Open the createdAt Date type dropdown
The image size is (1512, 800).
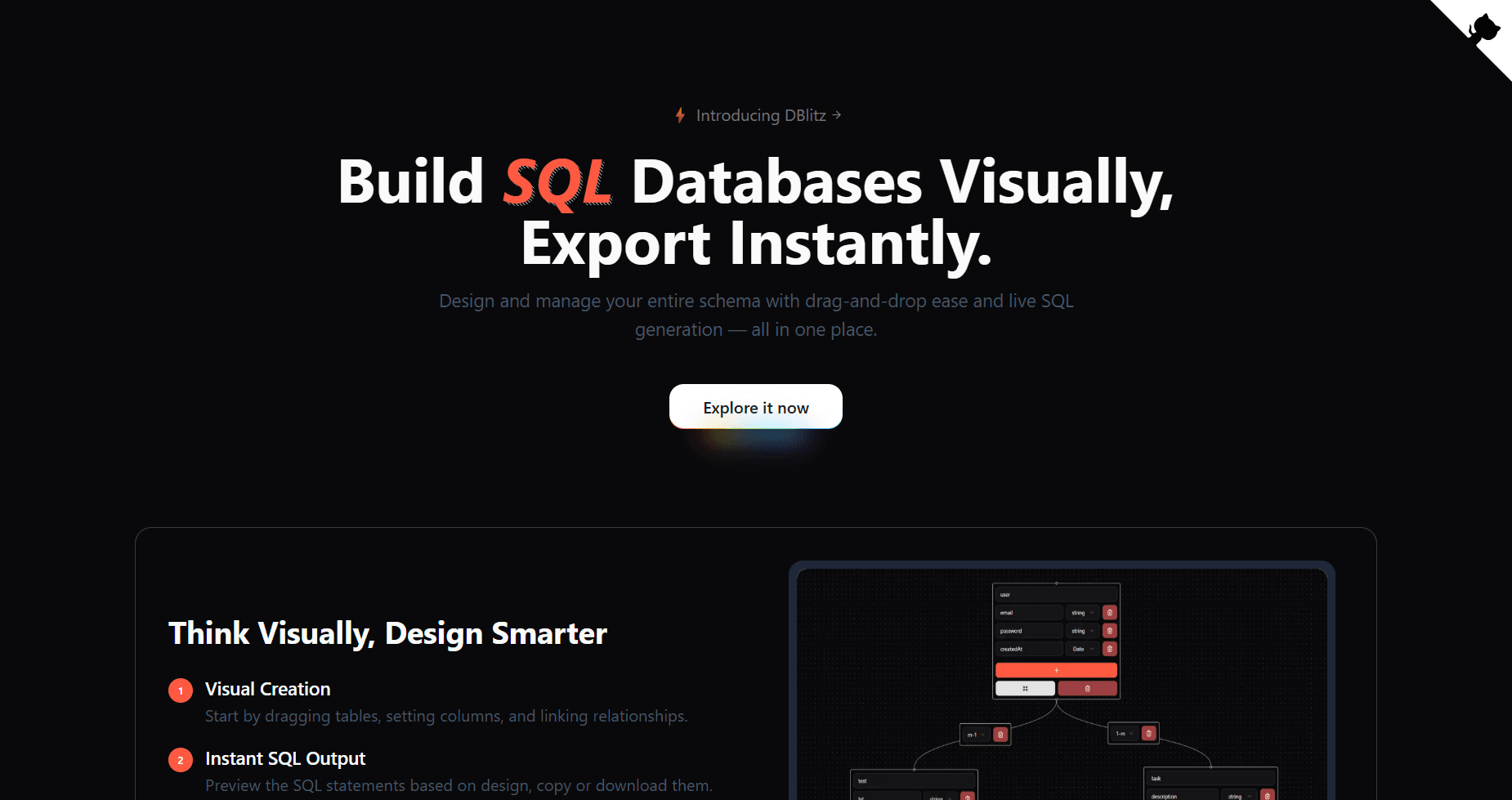[x=1082, y=649]
